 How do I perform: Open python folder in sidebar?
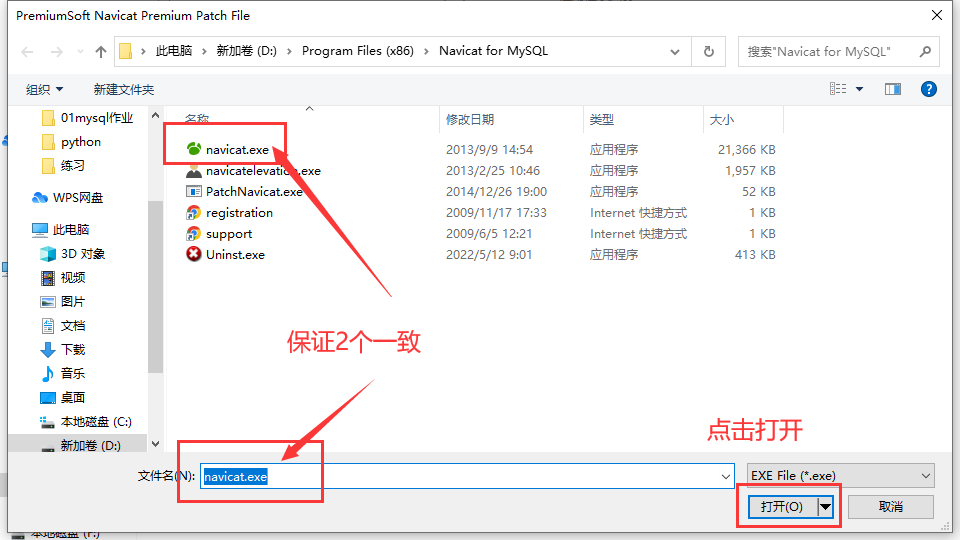[80, 142]
